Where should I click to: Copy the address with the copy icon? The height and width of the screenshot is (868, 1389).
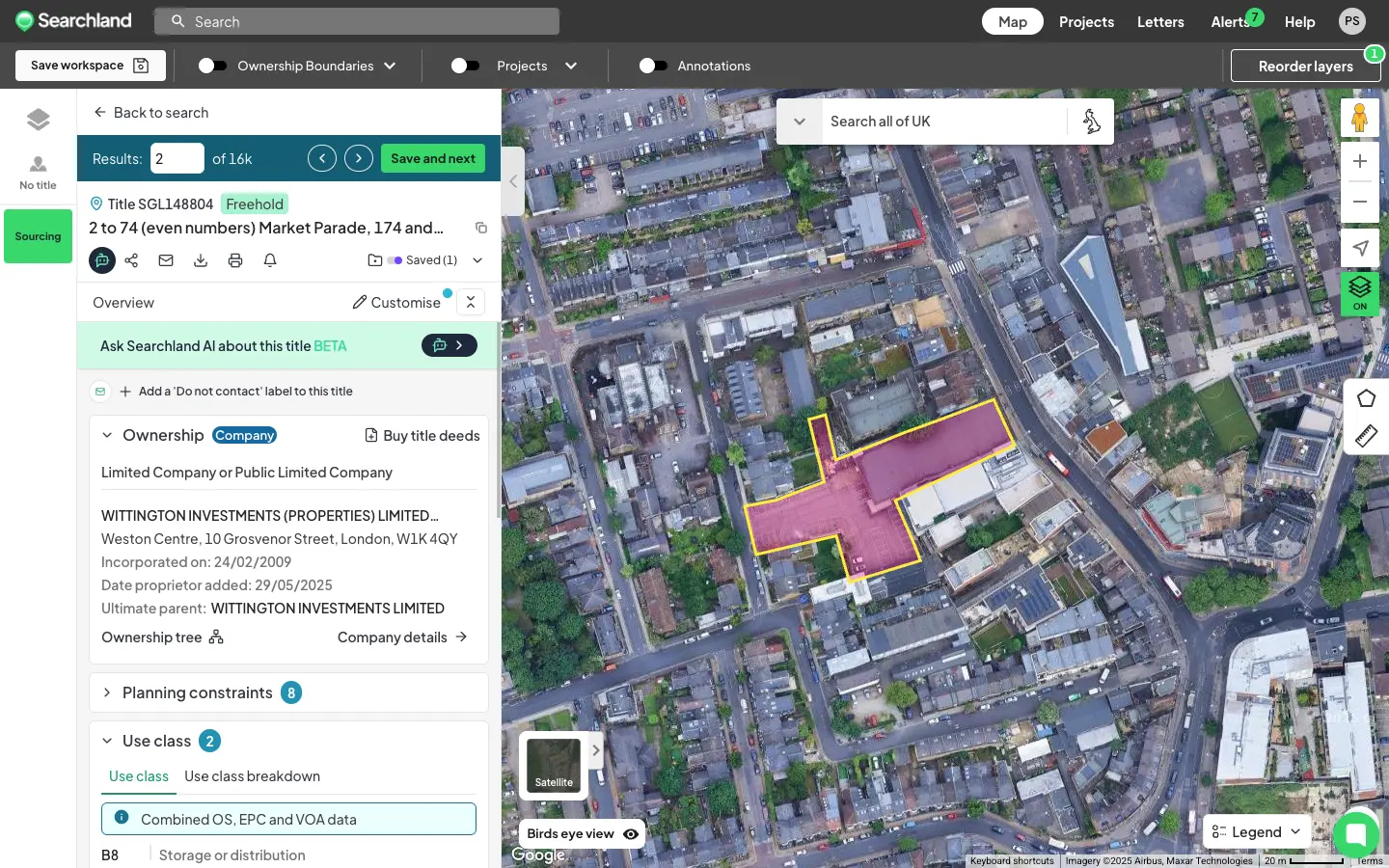(x=481, y=228)
